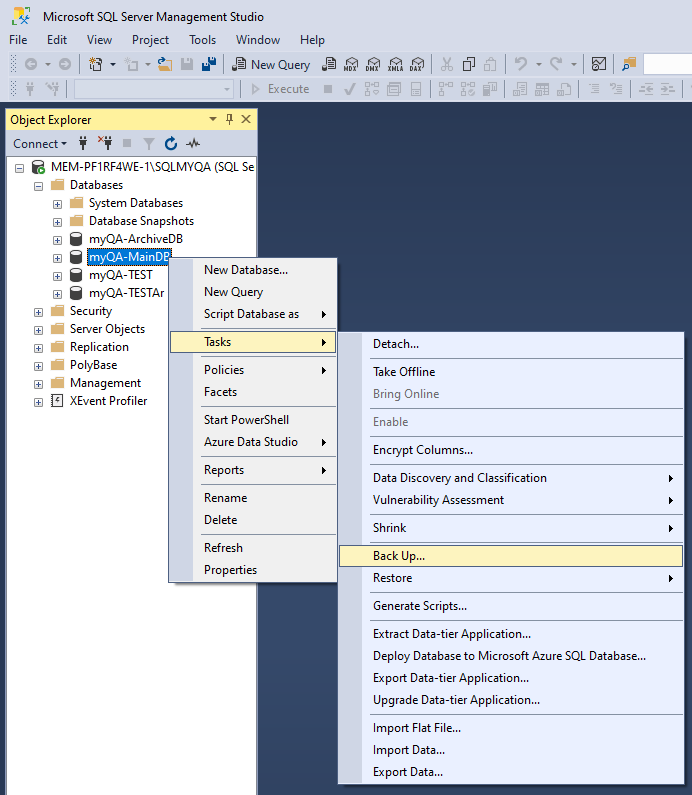This screenshot has height=795, width=692.
Task: Choose Rename in context menu
Action: 253,498
